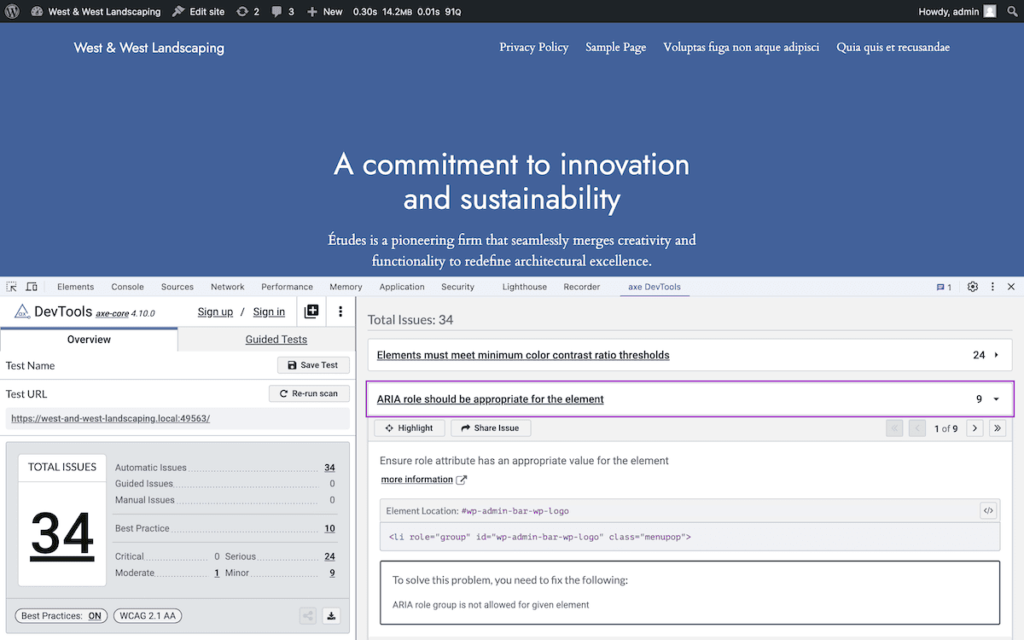Click the Re-run scan button

pos(309,394)
